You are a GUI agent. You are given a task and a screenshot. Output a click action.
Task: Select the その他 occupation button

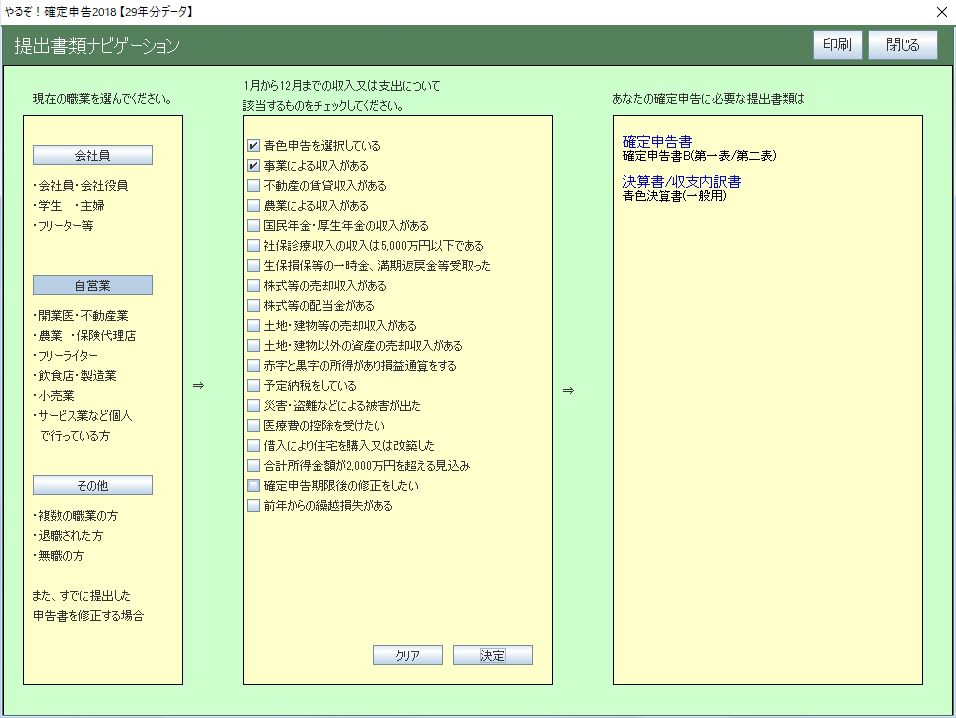(x=93, y=485)
